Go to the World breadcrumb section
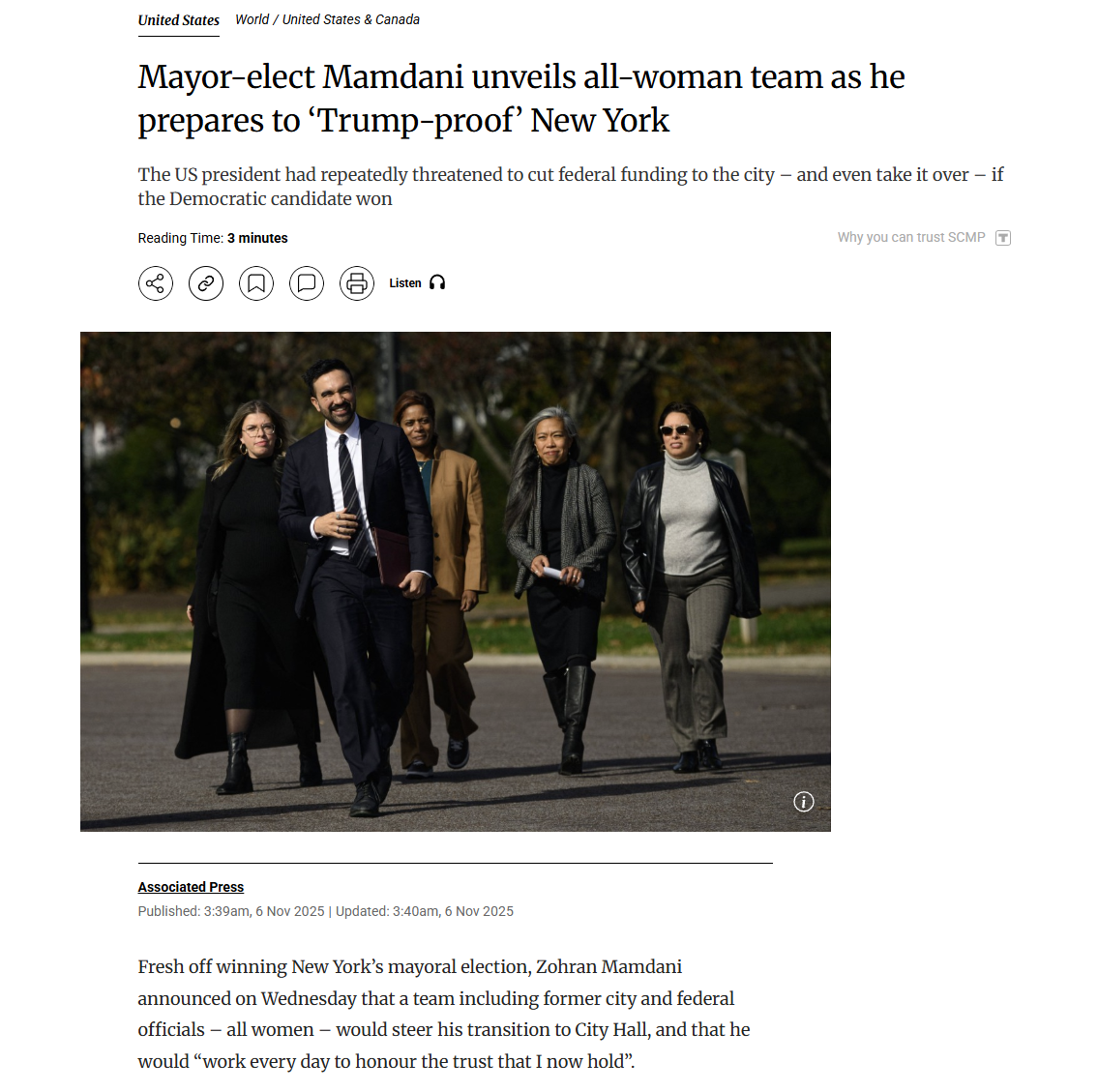The height and width of the screenshot is (1092, 1098). pyautogui.click(x=252, y=19)
